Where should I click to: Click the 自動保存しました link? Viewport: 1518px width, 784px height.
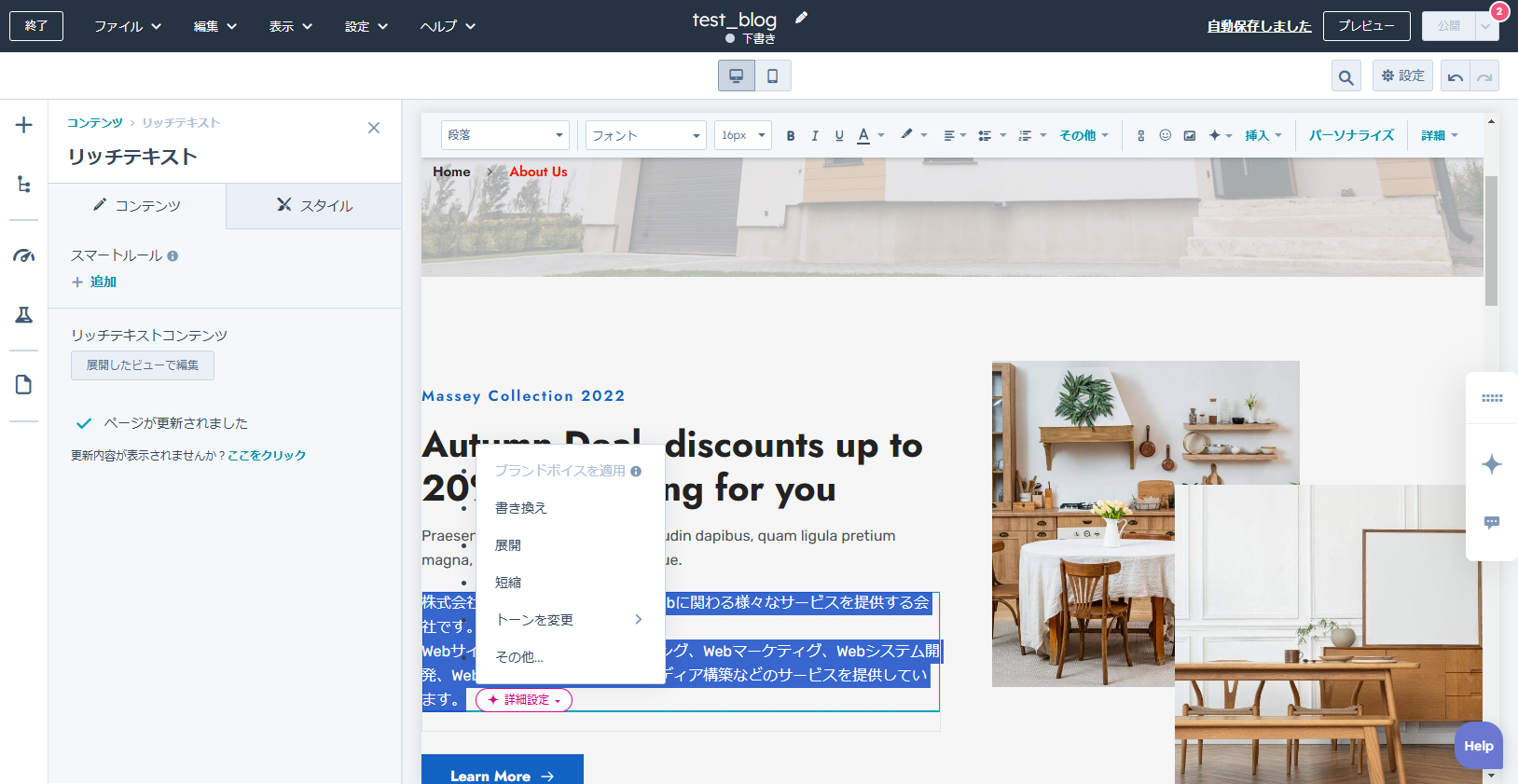click(x=1259, y=26)
